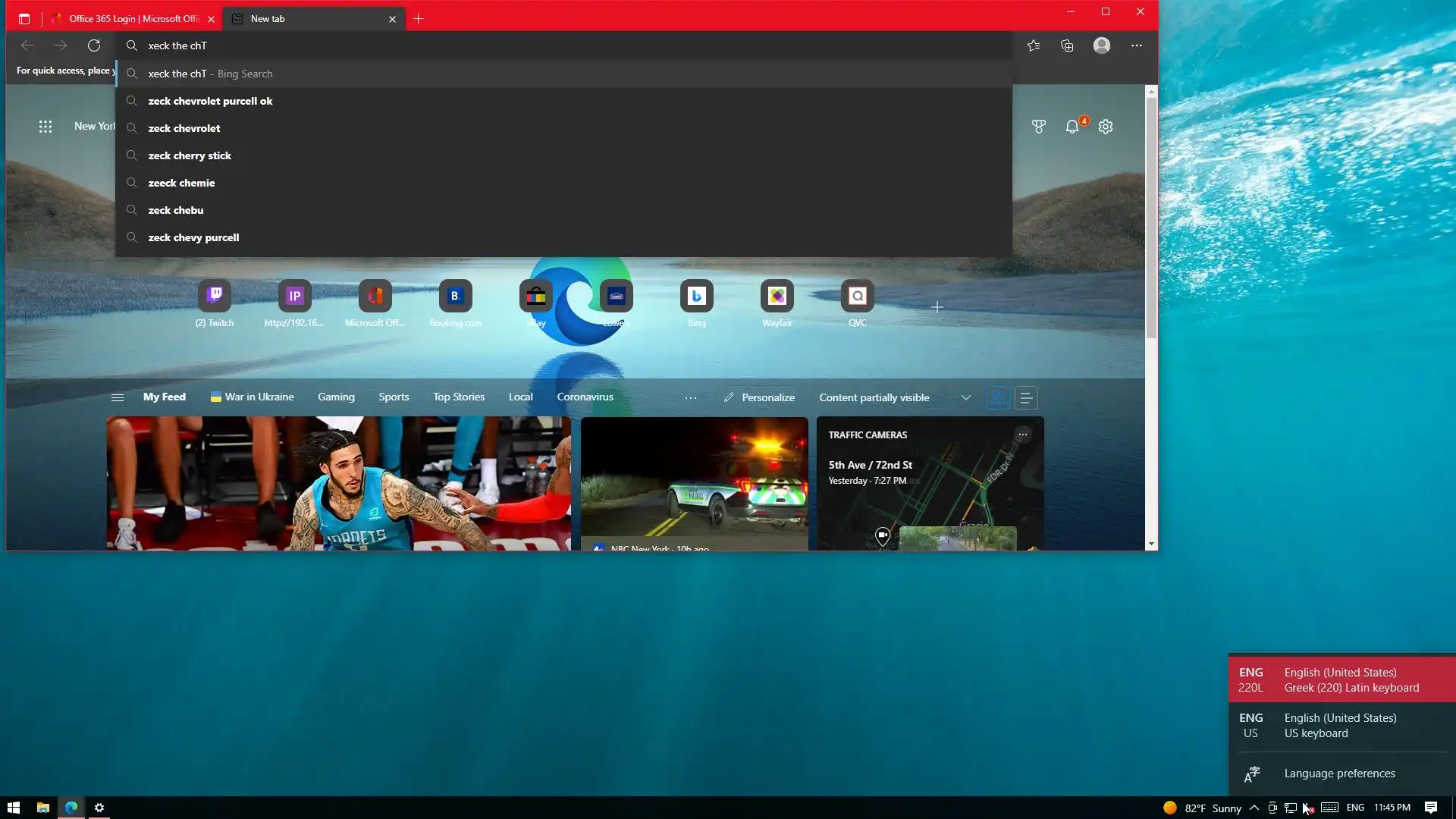Open the Collections icon in toolbar

tap(1067, 45)
